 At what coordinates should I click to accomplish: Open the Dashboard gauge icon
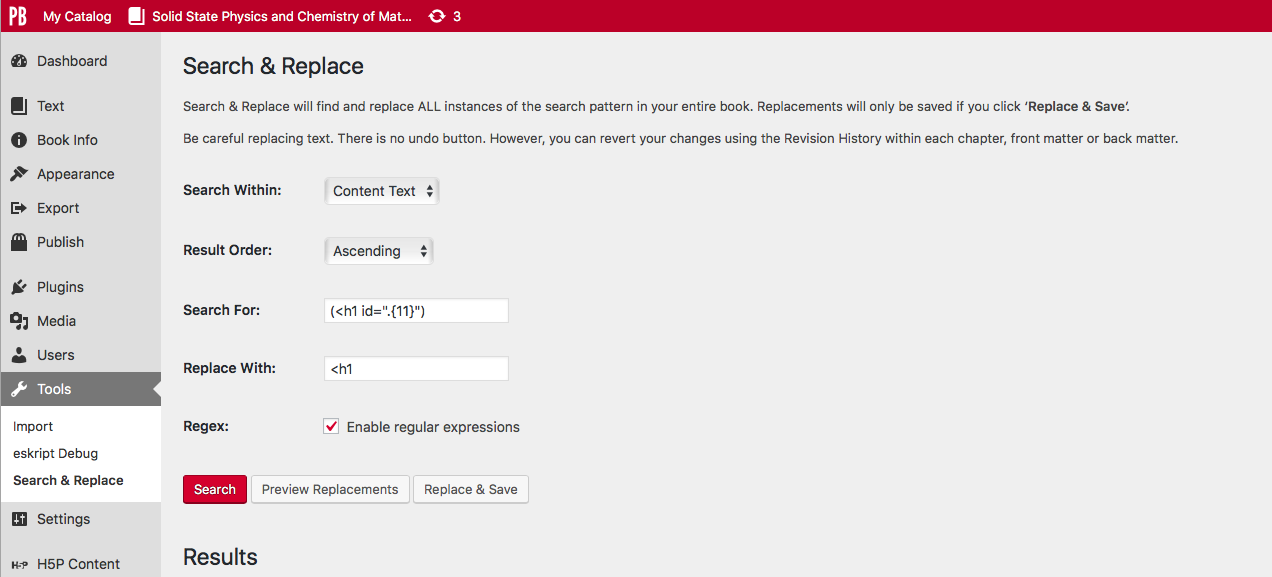point(19,61)
